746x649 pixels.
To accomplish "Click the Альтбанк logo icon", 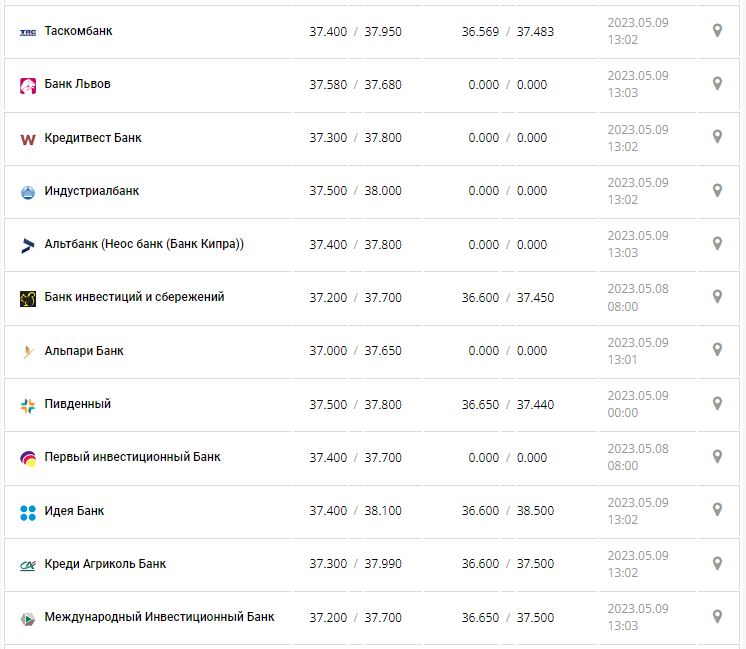I will pyautogui.click(x=28, y=245).
